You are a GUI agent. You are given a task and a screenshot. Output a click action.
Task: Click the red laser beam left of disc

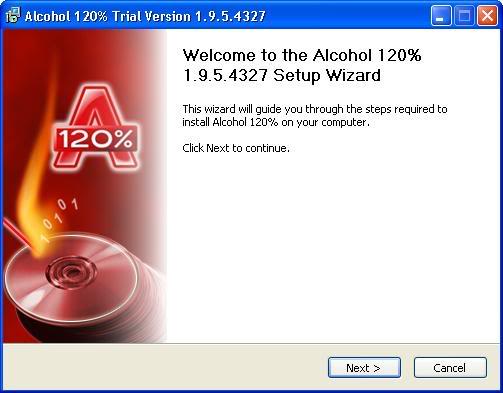click(18, 233)
